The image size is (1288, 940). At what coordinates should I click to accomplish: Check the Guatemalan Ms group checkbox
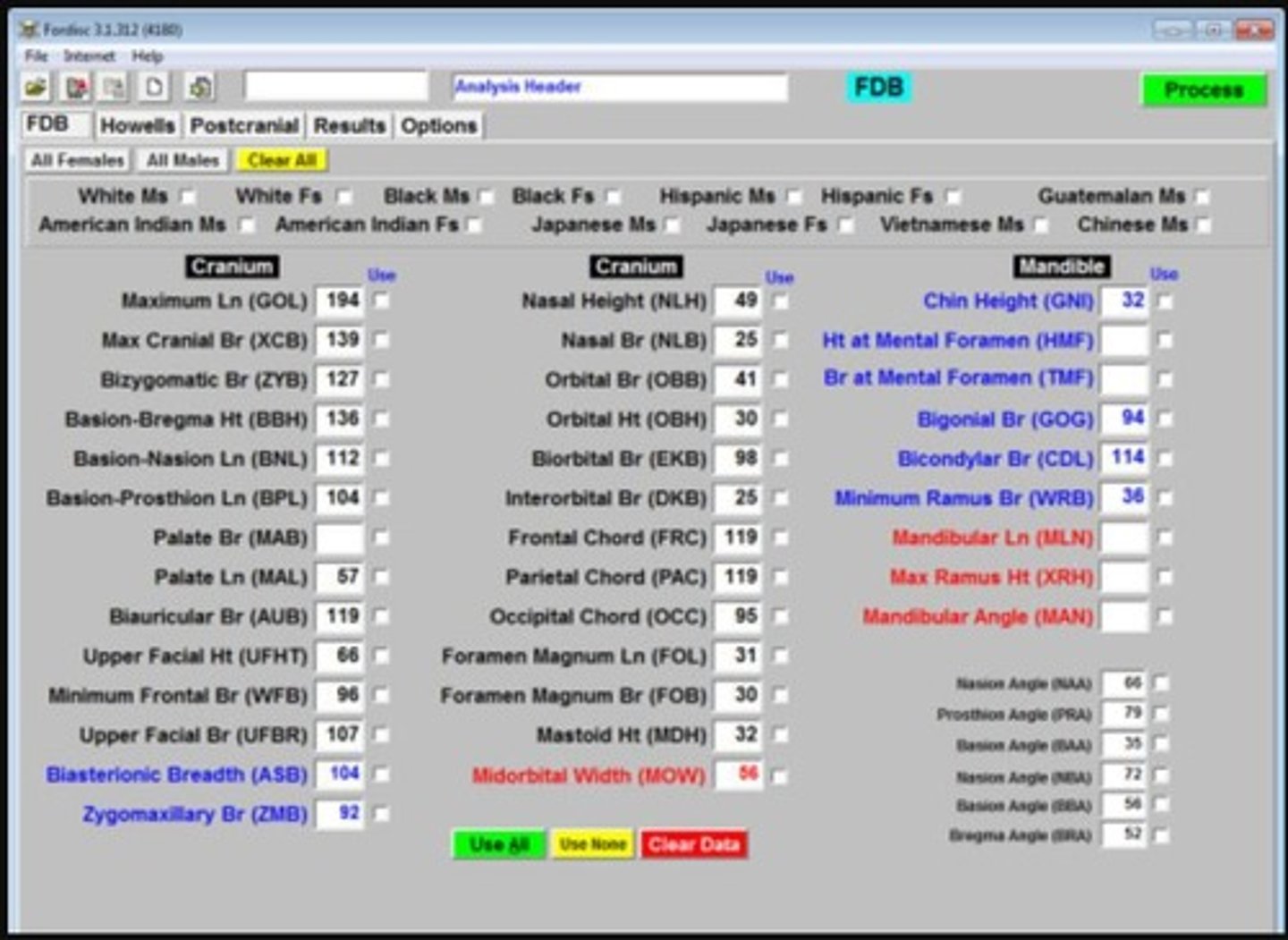point(1203,197)
